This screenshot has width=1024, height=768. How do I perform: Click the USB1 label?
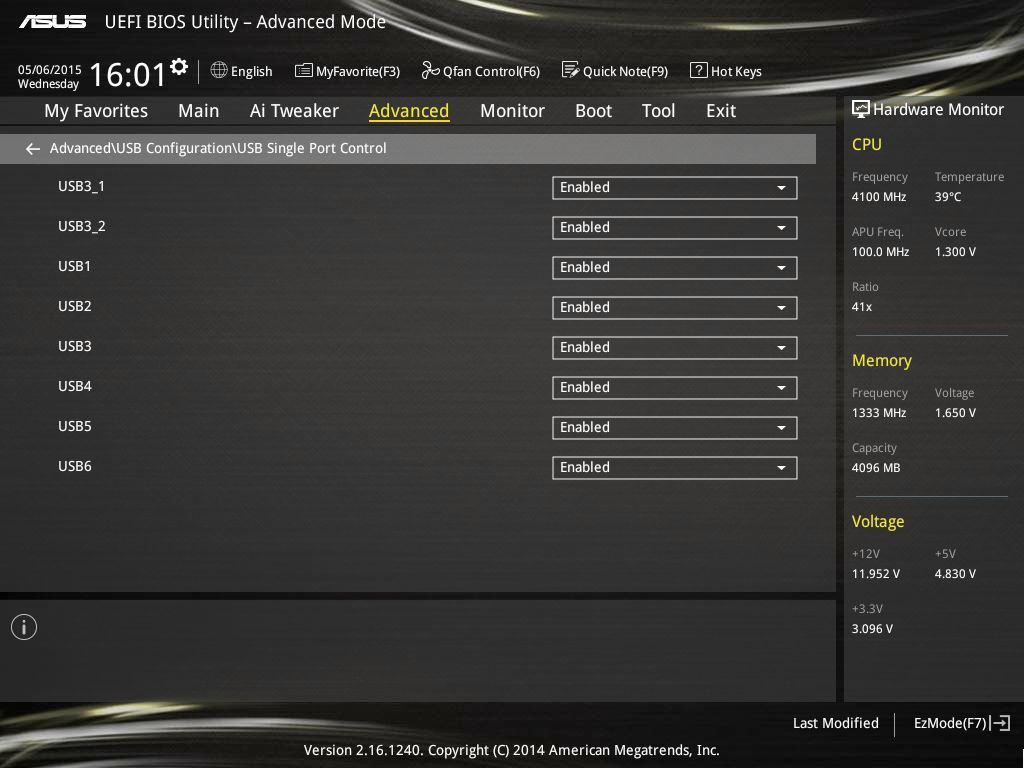click(x=74, y=266)
